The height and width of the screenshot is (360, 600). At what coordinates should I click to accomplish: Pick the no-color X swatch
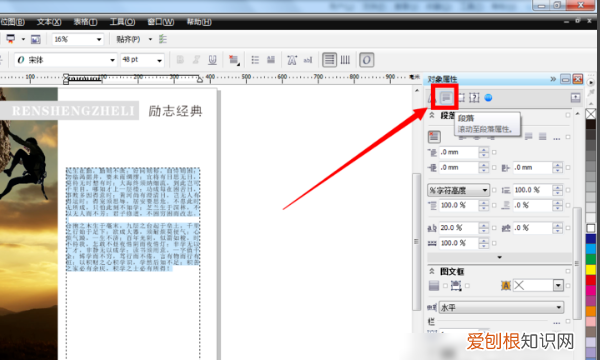click(591, 114)
